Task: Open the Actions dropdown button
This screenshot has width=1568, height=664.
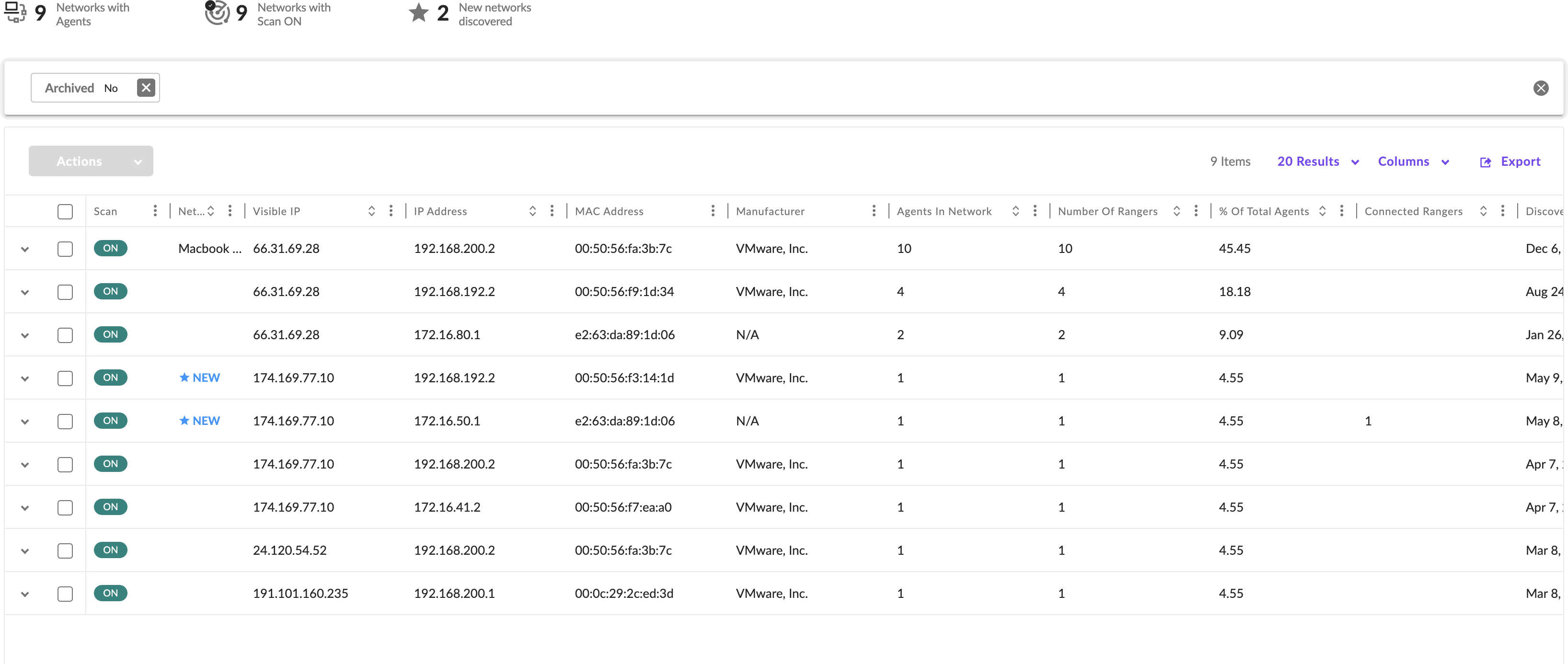Action: [91, 161]
